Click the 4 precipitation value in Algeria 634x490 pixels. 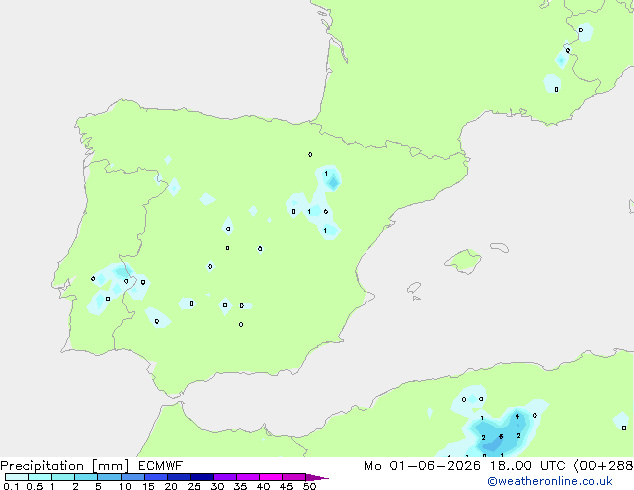pyautogui.click(x=517, y=416)
